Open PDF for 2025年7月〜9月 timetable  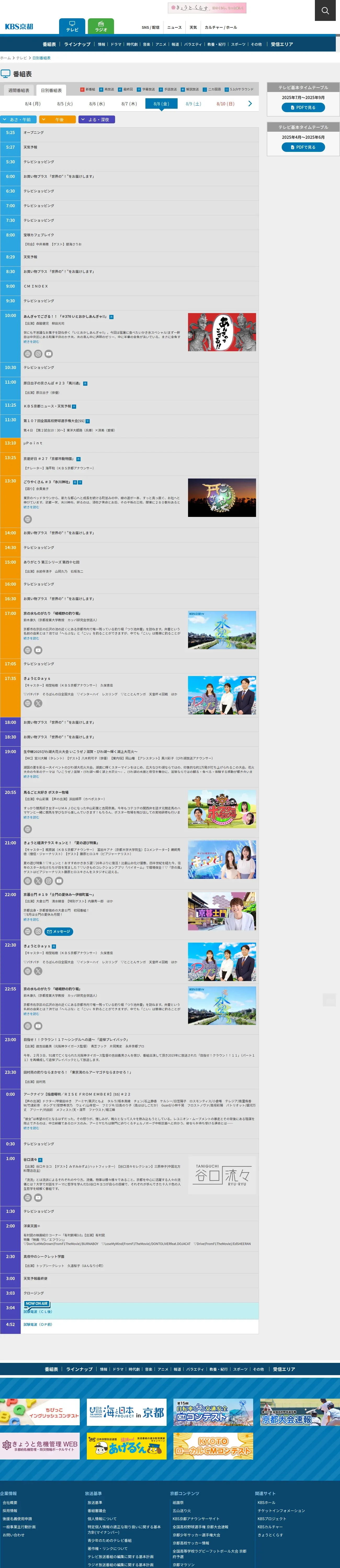click(303, 107)
